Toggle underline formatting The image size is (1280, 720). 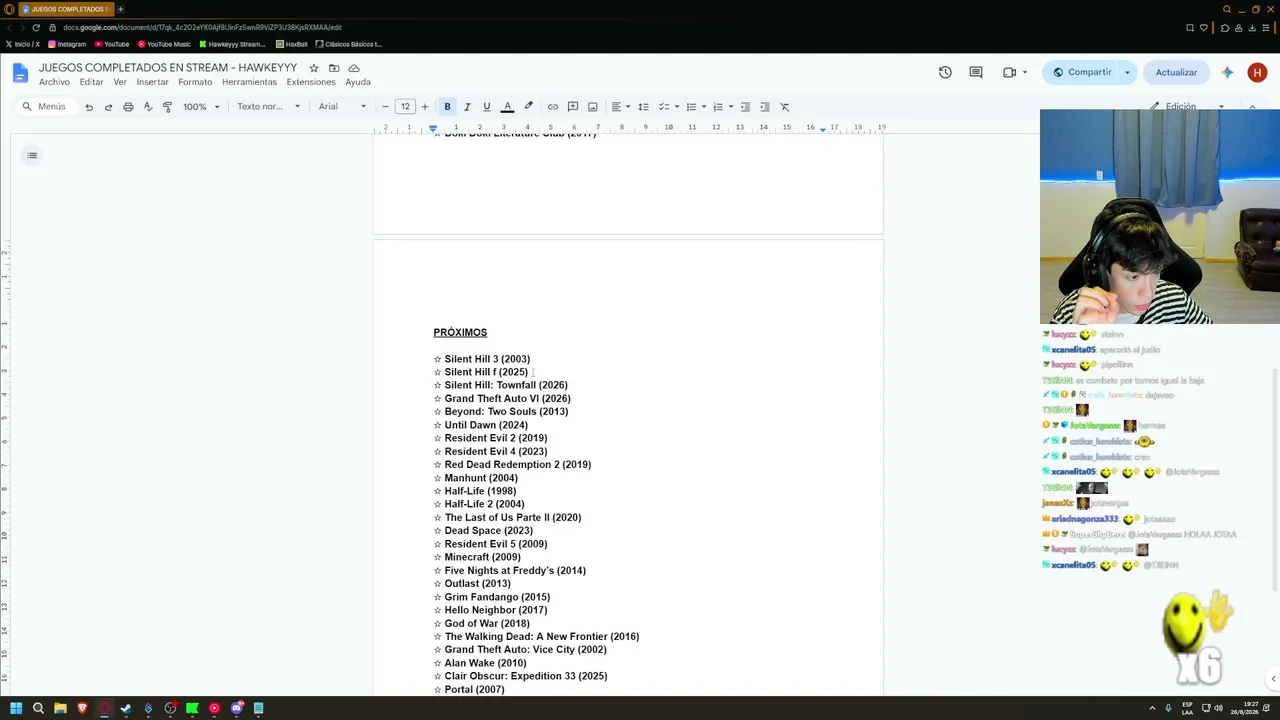click(x=487, y=107)
